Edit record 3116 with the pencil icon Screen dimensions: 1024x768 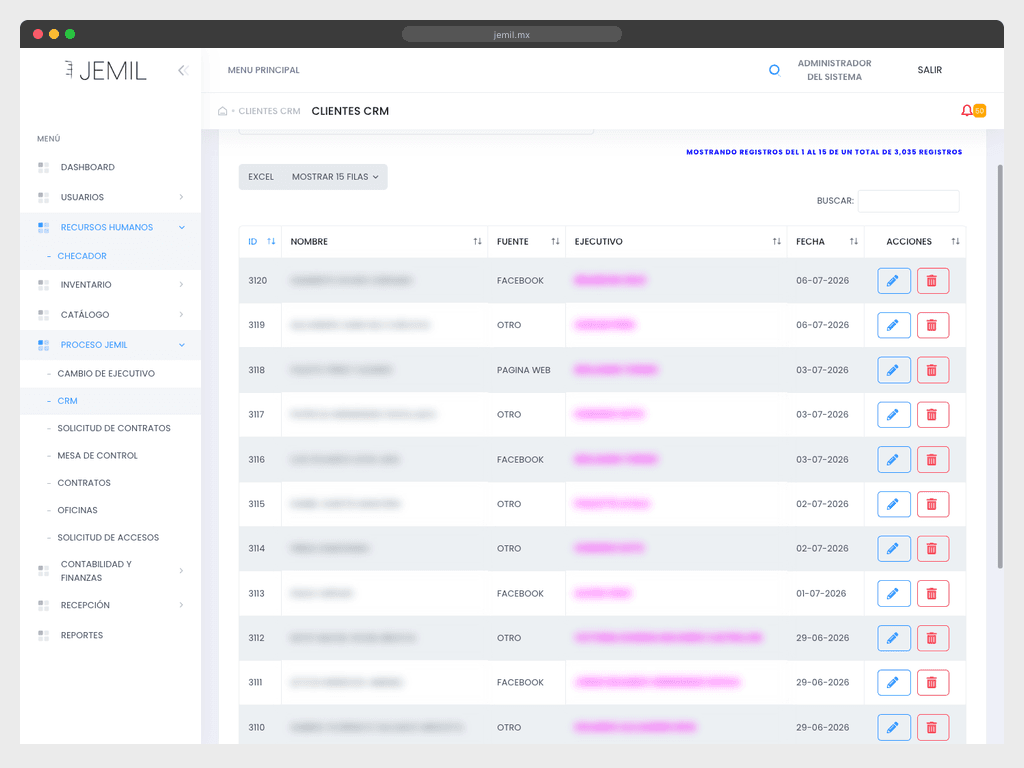893,460
